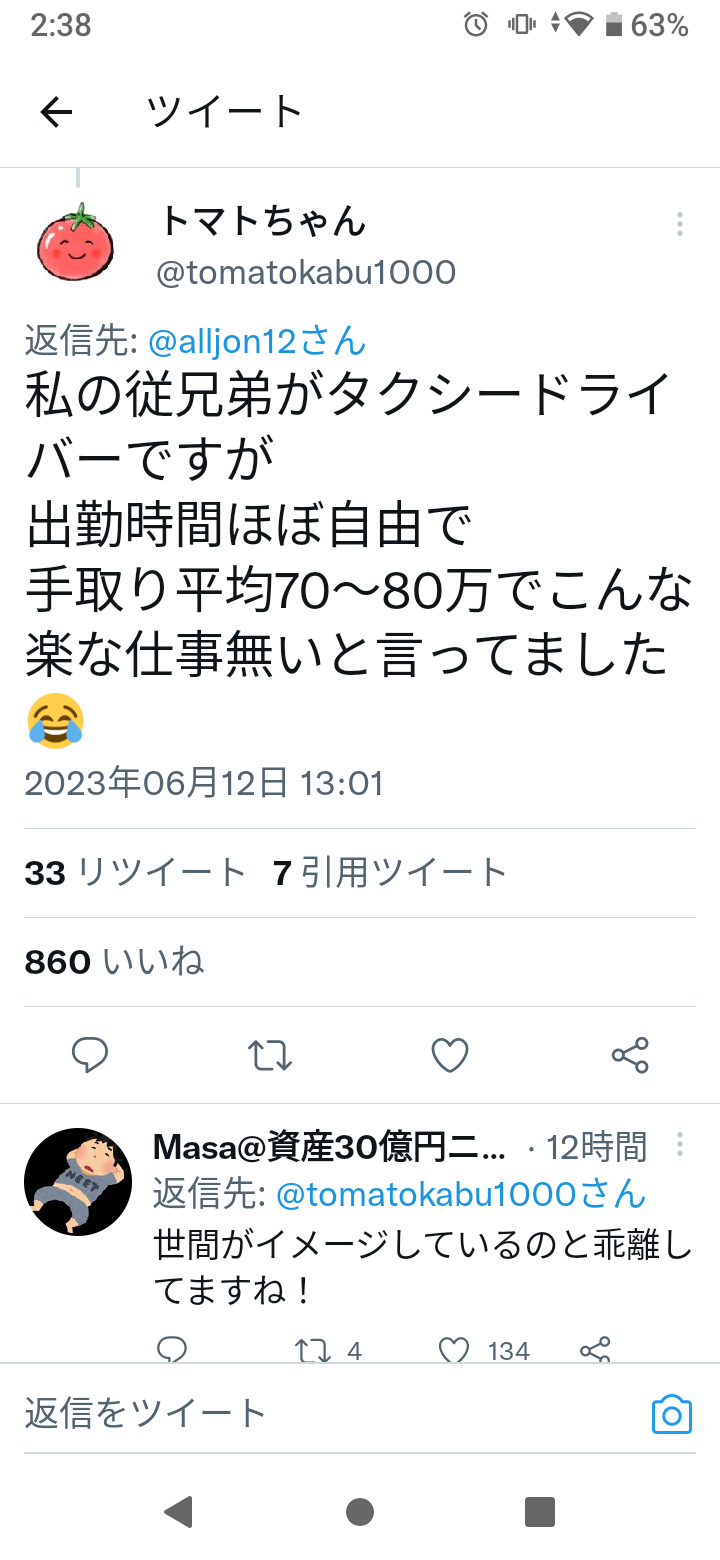The image size is (720, 1560).
Task: Open camera to attach photo to reply
Action: coord(672,1414)
